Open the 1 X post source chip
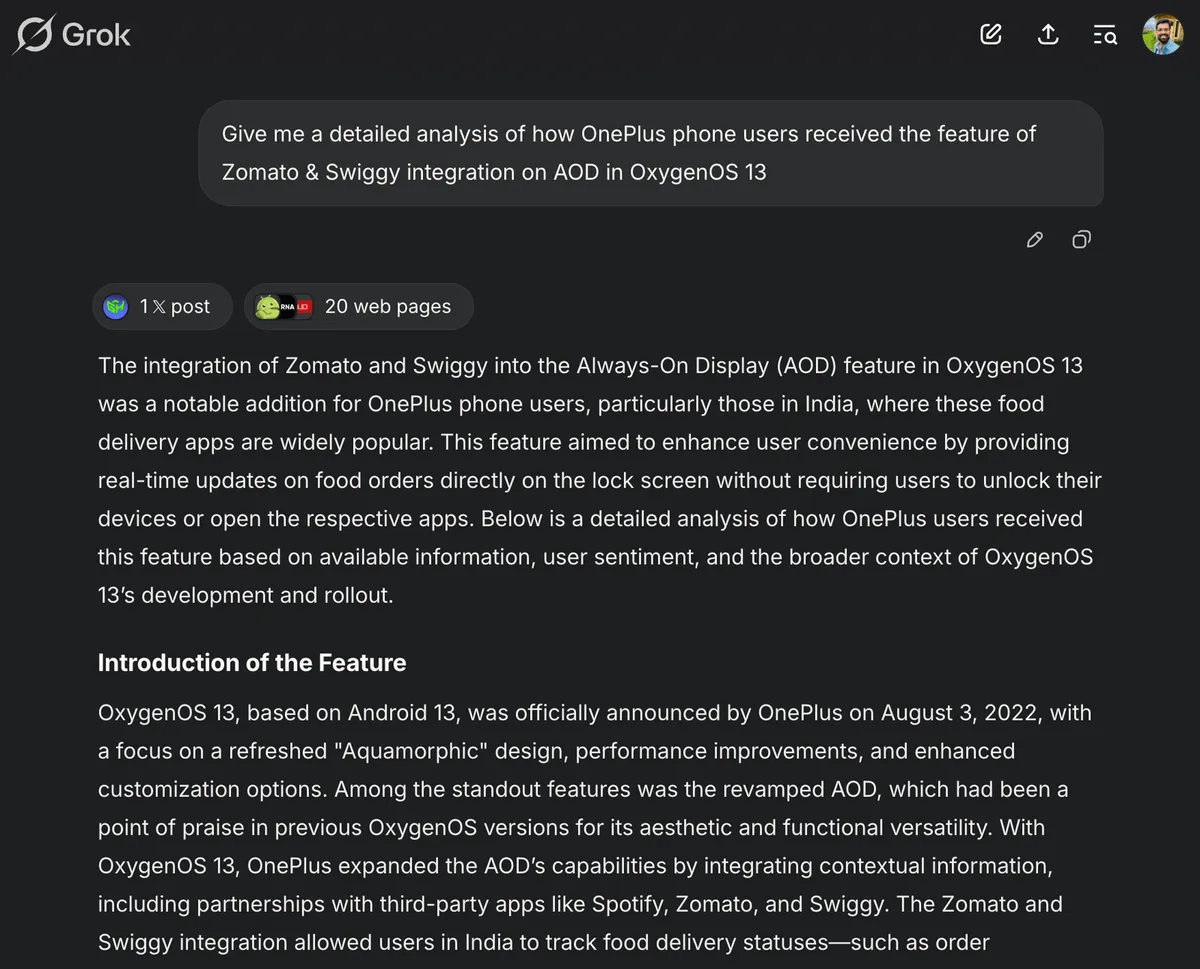 click(x=162, y=307)
